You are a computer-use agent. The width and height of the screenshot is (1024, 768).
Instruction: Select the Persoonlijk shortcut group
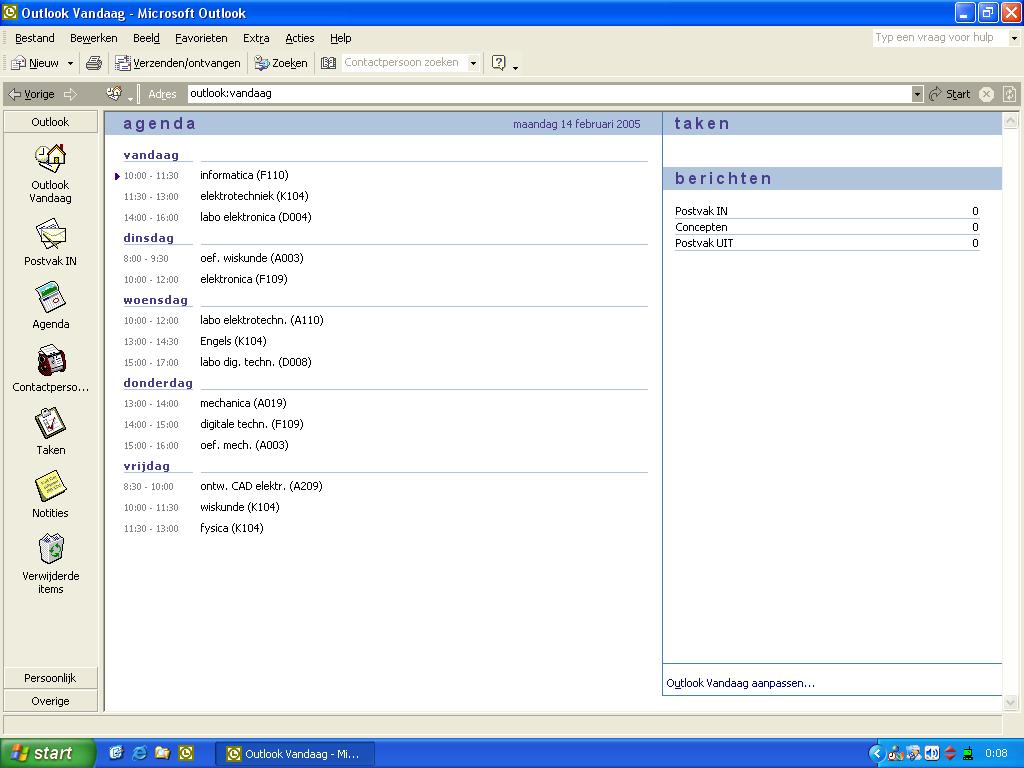click(50, 678)
